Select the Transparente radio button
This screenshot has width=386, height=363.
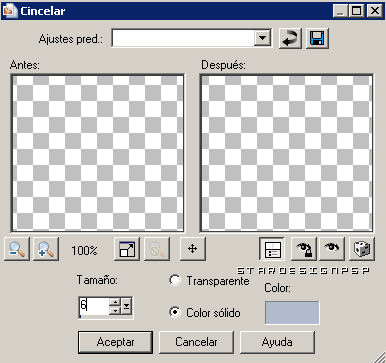[175, 280]
